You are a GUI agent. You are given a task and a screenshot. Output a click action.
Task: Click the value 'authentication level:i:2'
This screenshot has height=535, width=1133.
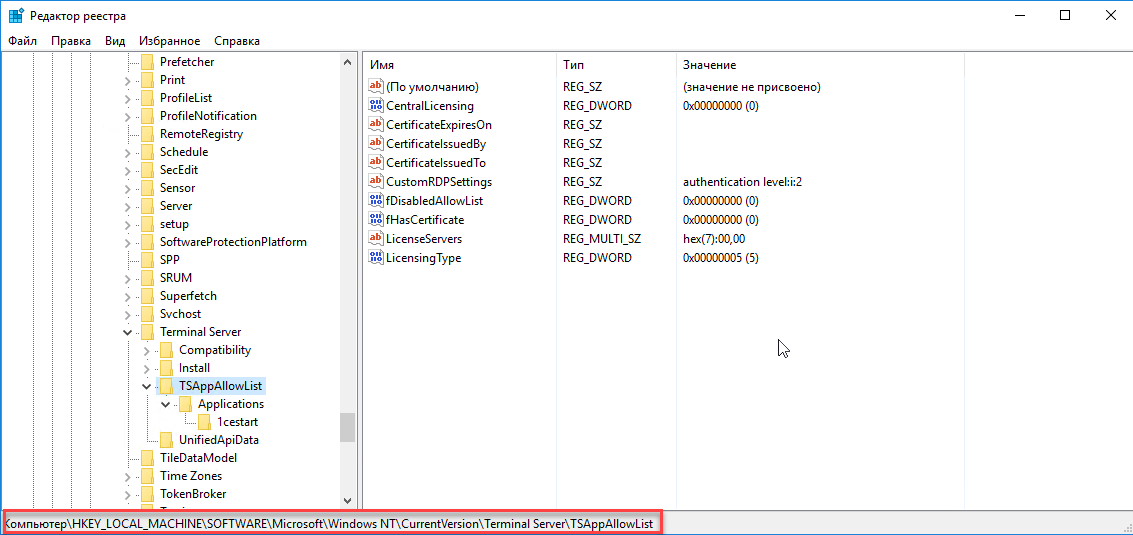(742, 181)
